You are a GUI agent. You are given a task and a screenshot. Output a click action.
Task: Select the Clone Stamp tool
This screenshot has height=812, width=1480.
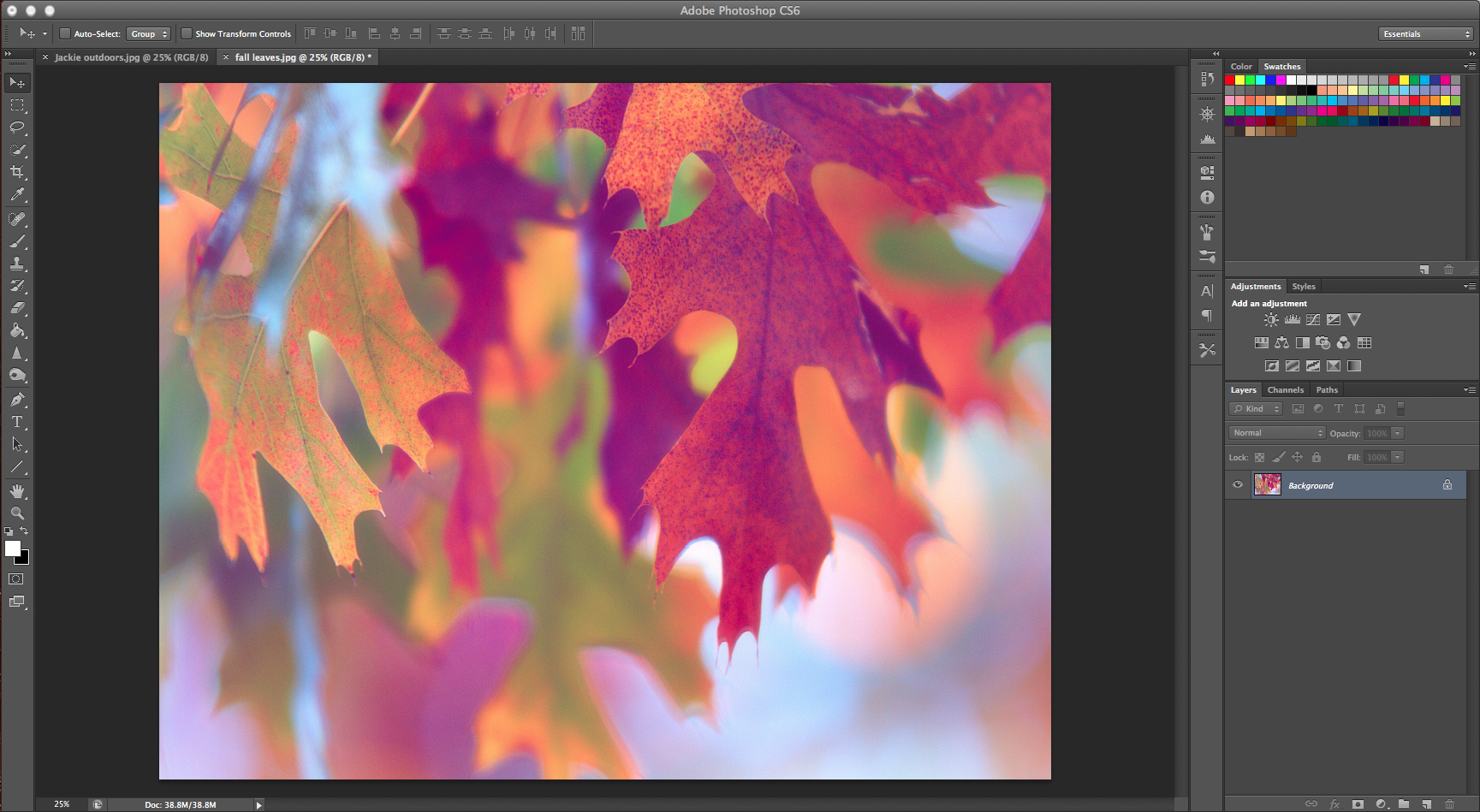click(17, 264)
